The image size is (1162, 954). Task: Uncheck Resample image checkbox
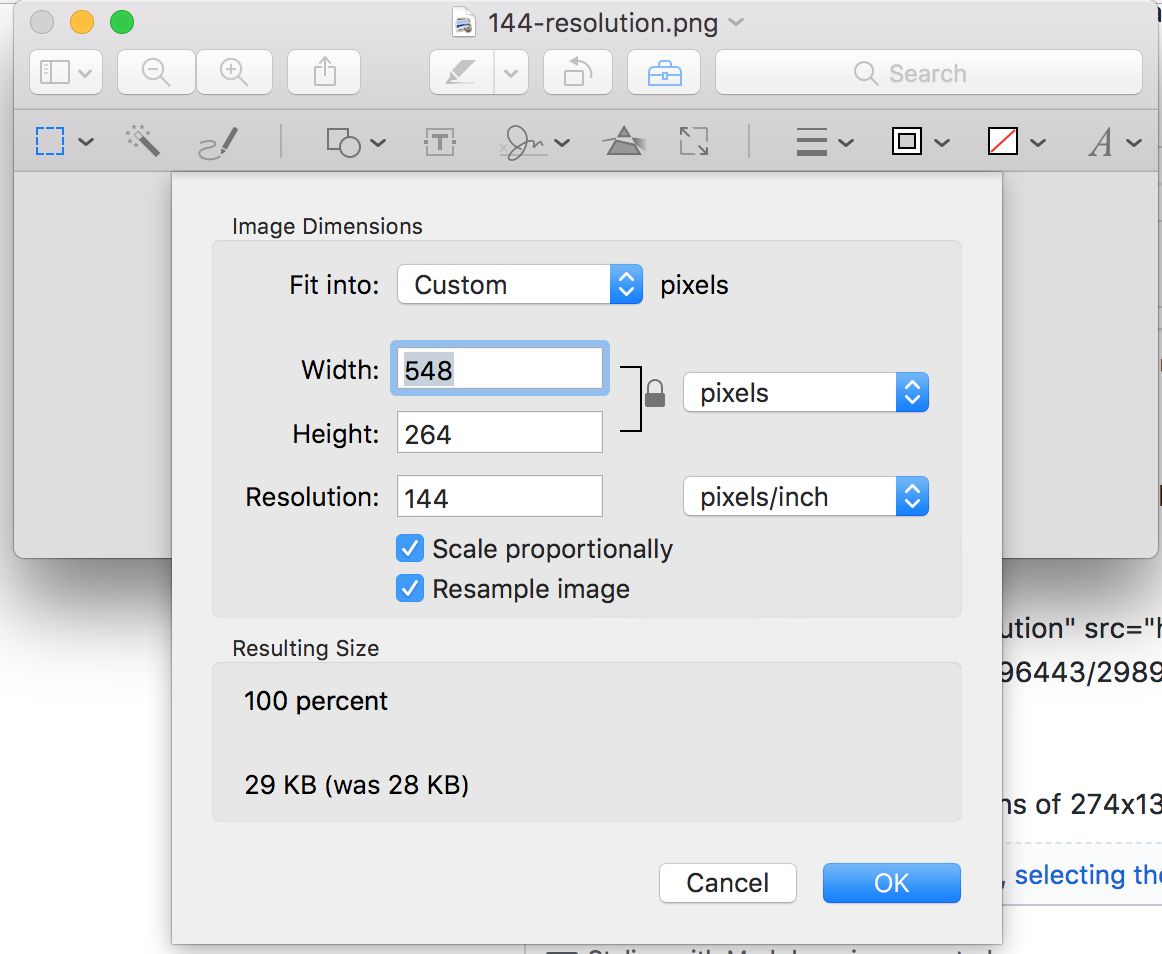[x=410, y=589]
